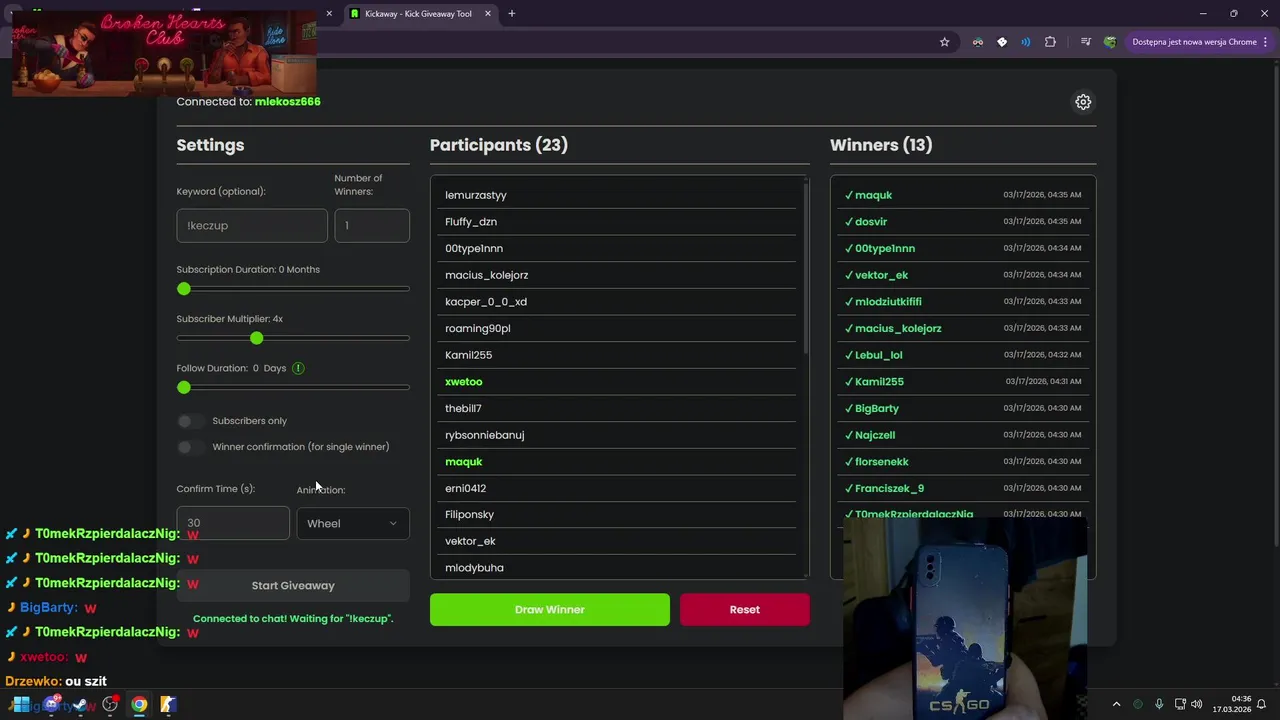Bookmark this page with the star icon

(944, 42)
